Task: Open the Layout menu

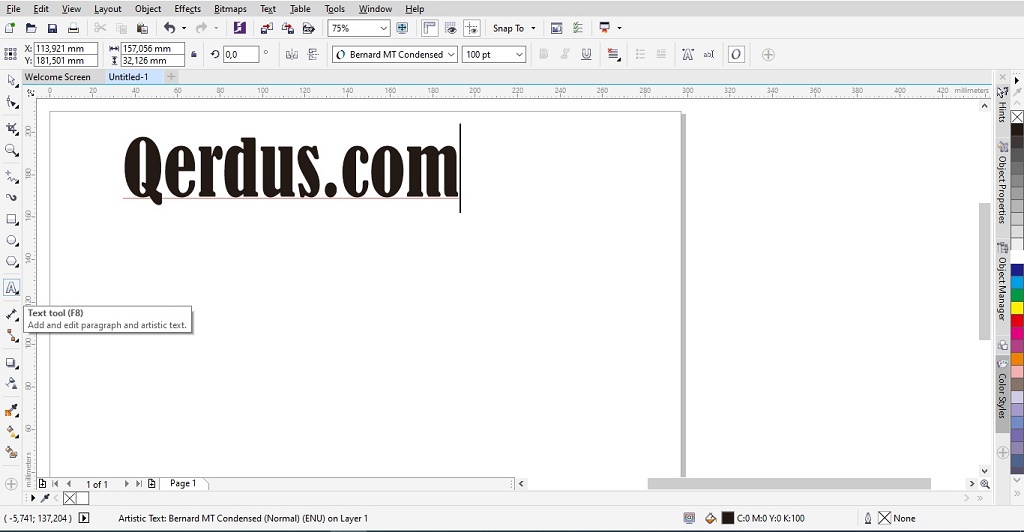Action: [108, 8]
